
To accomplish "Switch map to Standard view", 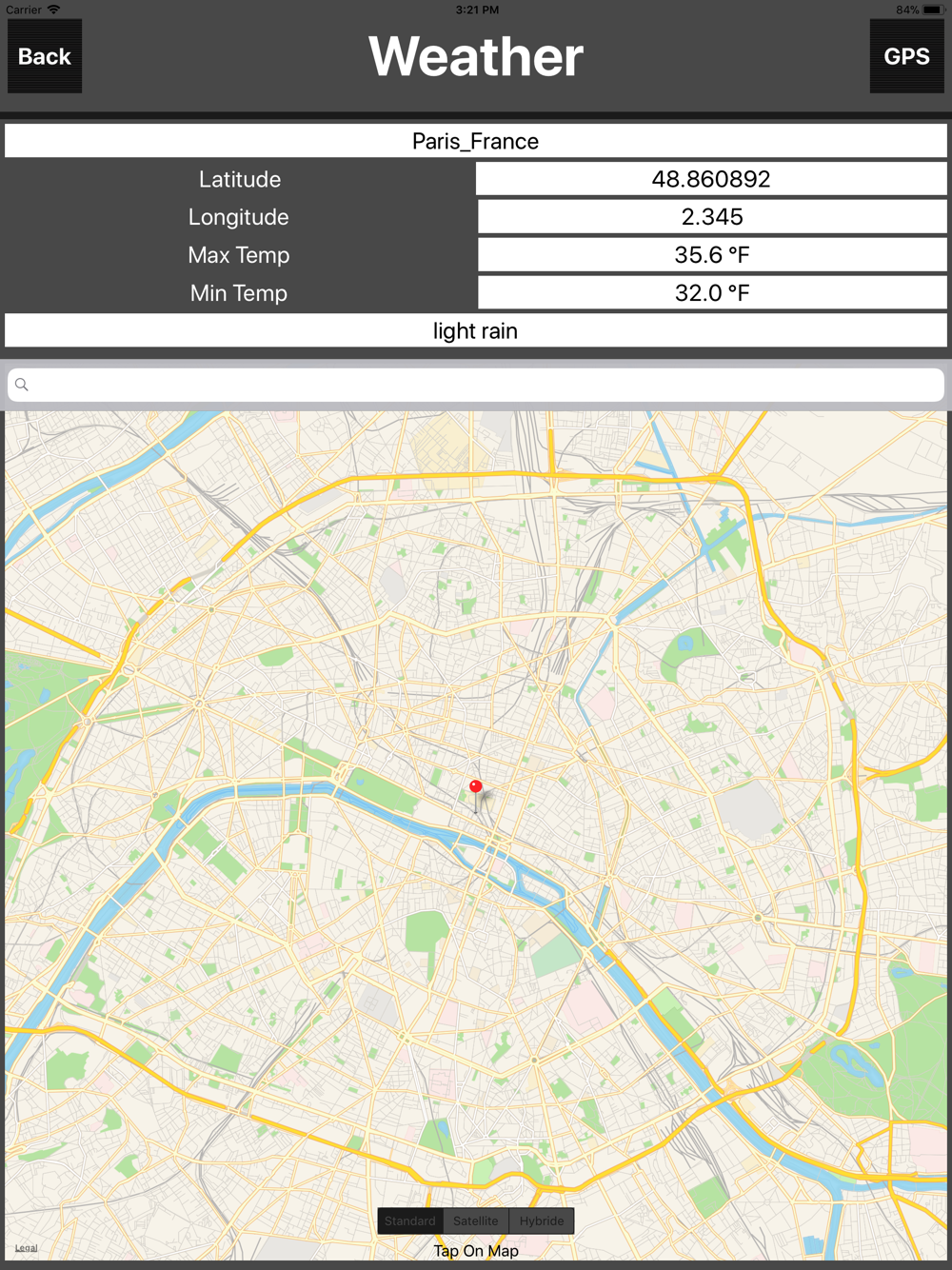I will [410, 1220].
